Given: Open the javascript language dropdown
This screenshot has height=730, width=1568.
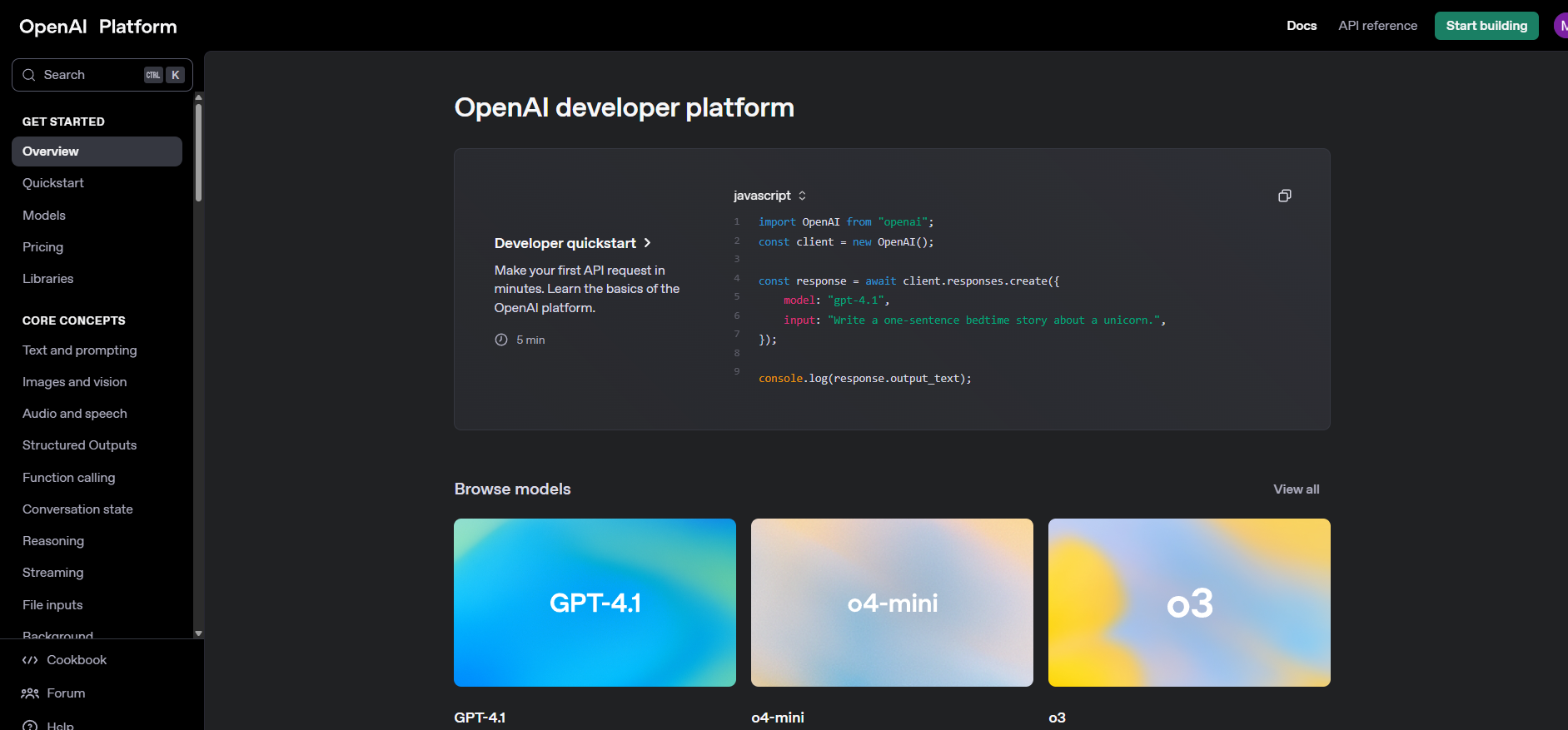Looking at the screenshot, I should click(770, 196).
